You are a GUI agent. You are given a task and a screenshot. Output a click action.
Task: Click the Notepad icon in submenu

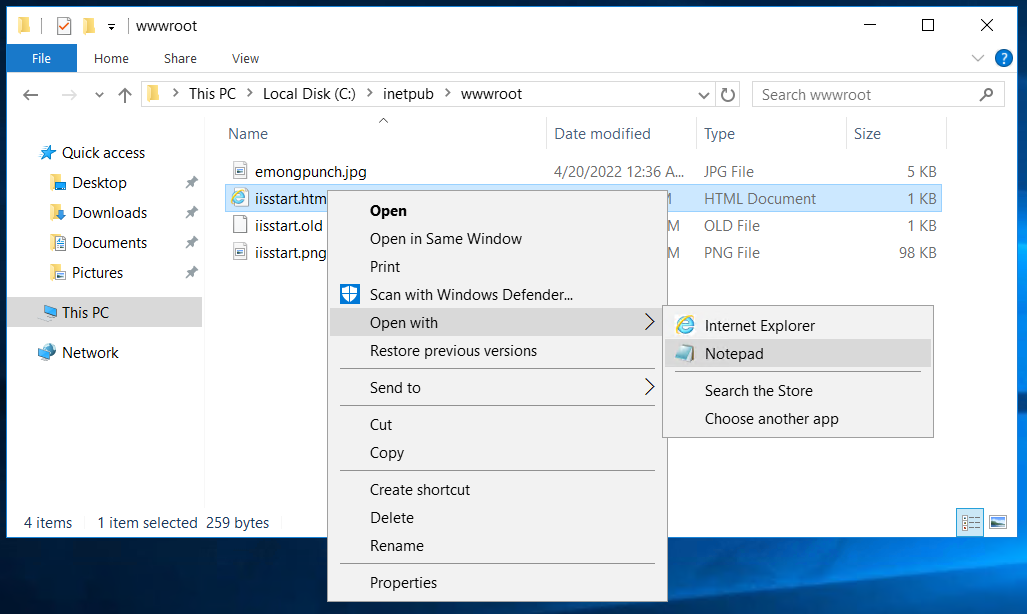pos(685,353)
